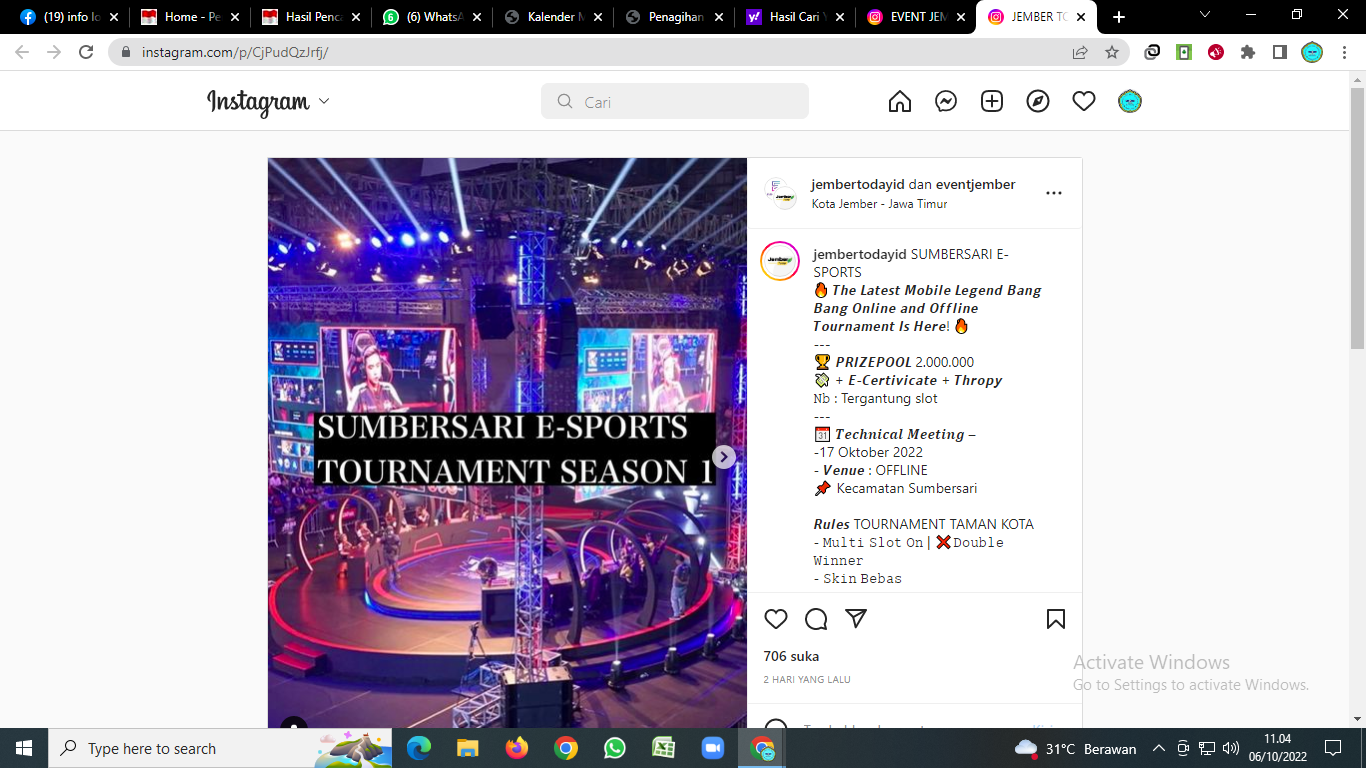Open Chrome profile avatar in toolbar

pos(1312,52)
